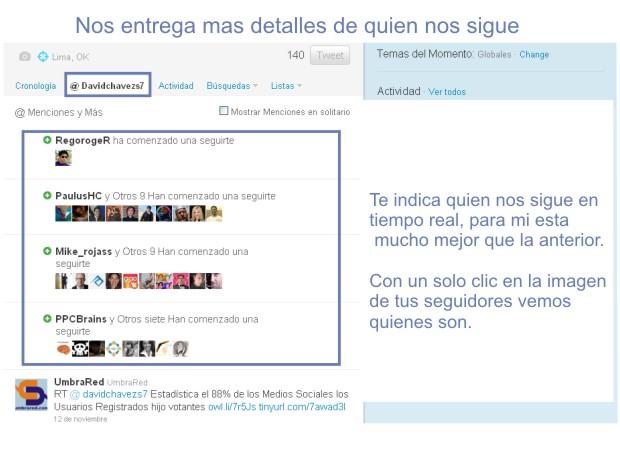620x467 pixels.
Task: Click the location crosshair icon
Action: click(x=43, y=57)
